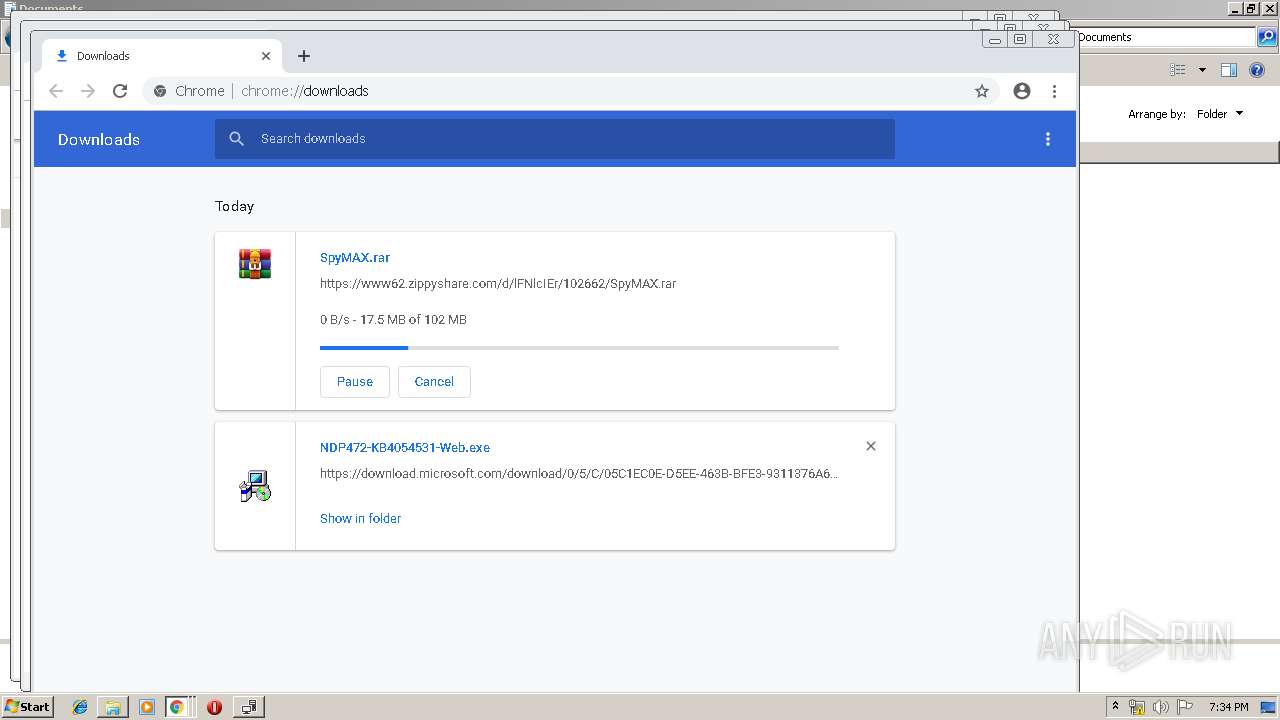Click the search magnifier in Downloads header

237,139
